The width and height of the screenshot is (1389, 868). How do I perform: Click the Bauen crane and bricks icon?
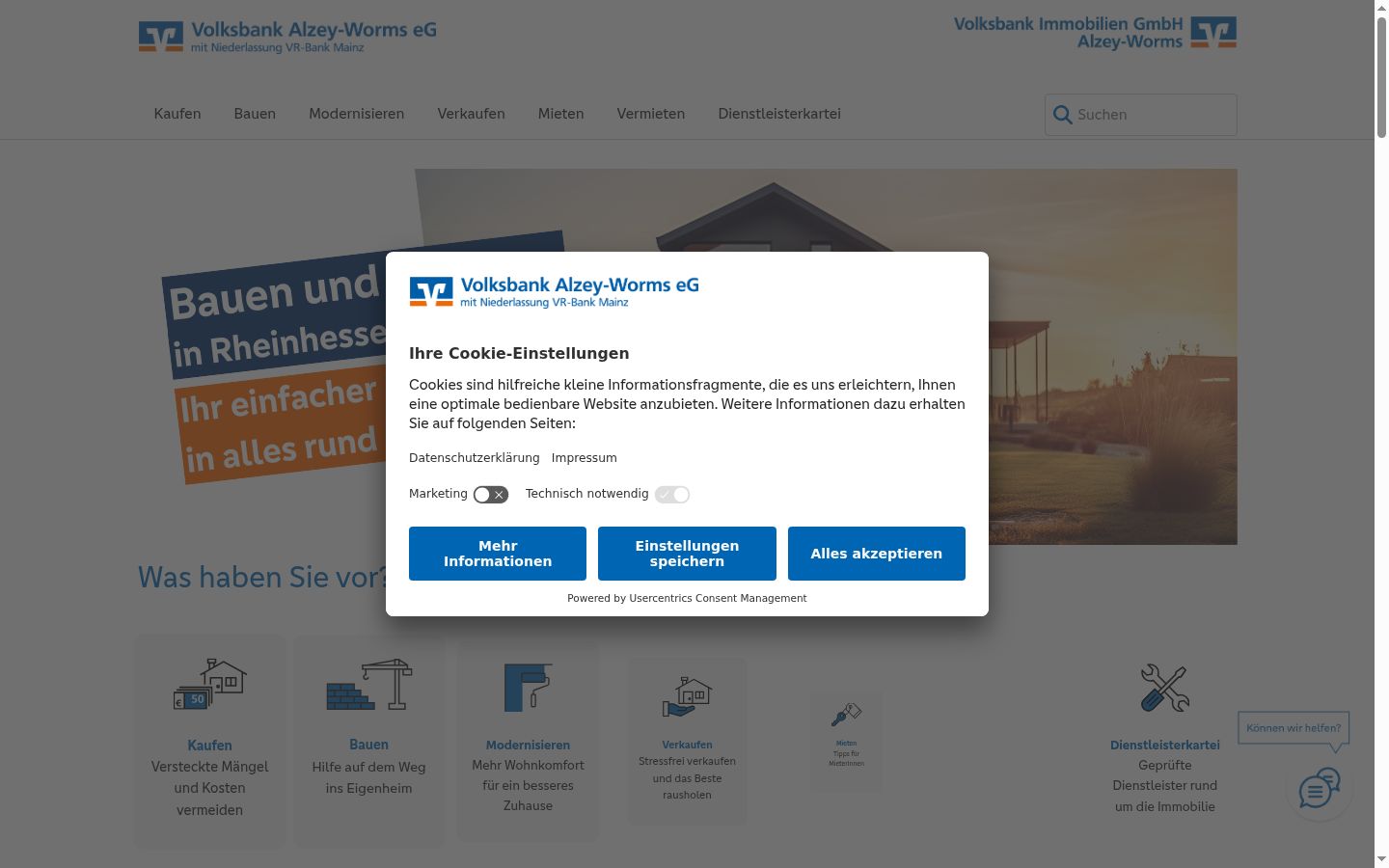pyautogui.click(x=368, y=685)
